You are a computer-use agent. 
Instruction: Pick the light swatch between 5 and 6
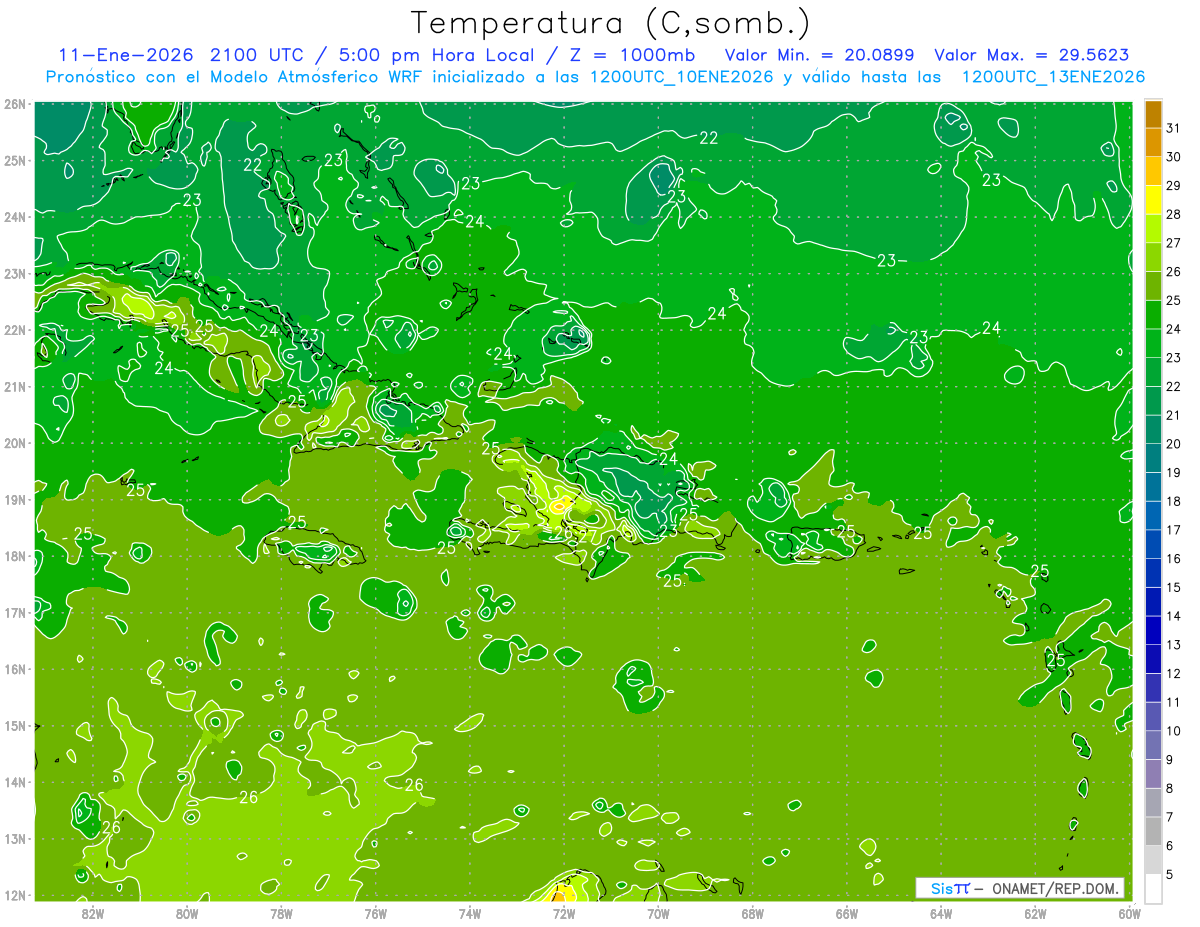click(x=1153, y=860)
